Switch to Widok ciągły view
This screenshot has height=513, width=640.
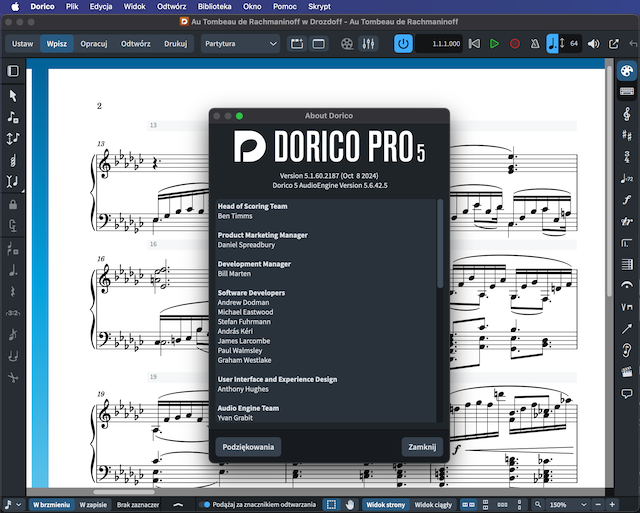[x=433, y=505]
